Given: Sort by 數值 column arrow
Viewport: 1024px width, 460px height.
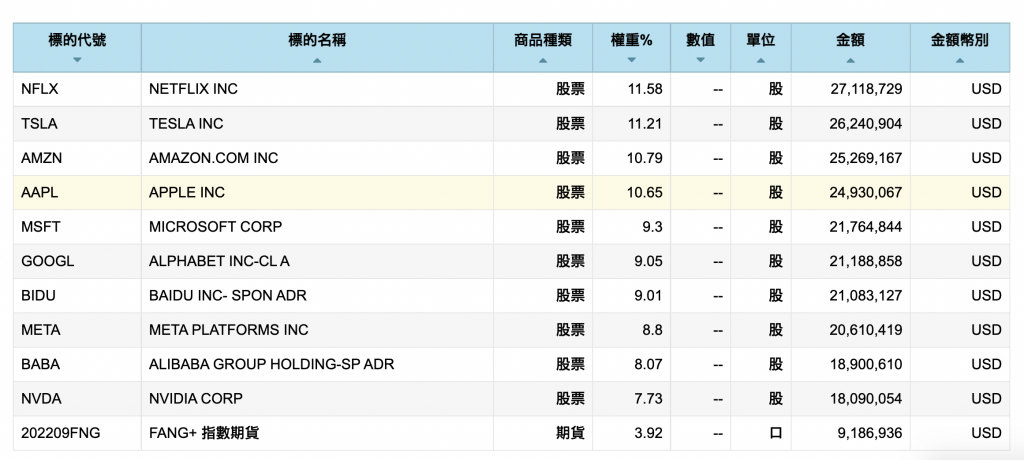Looking at the screenshot, I should pyautogui.click(x=700, y=60).
